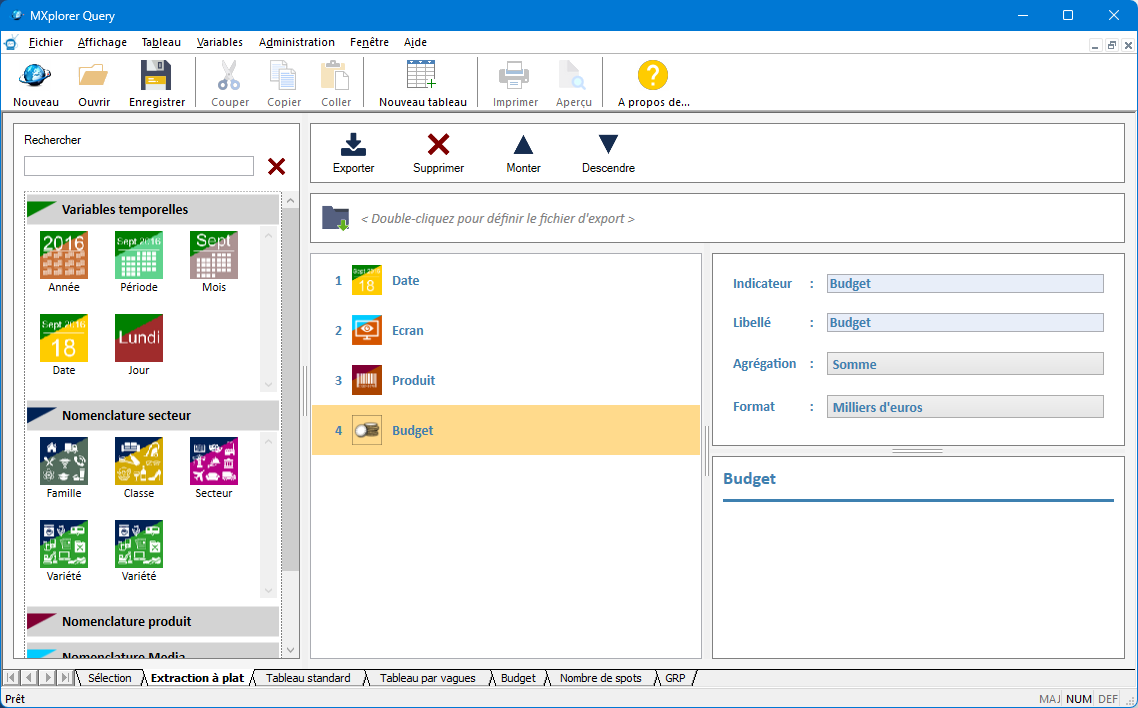Click the left panel vertical scrollbar

coord(290,390)
